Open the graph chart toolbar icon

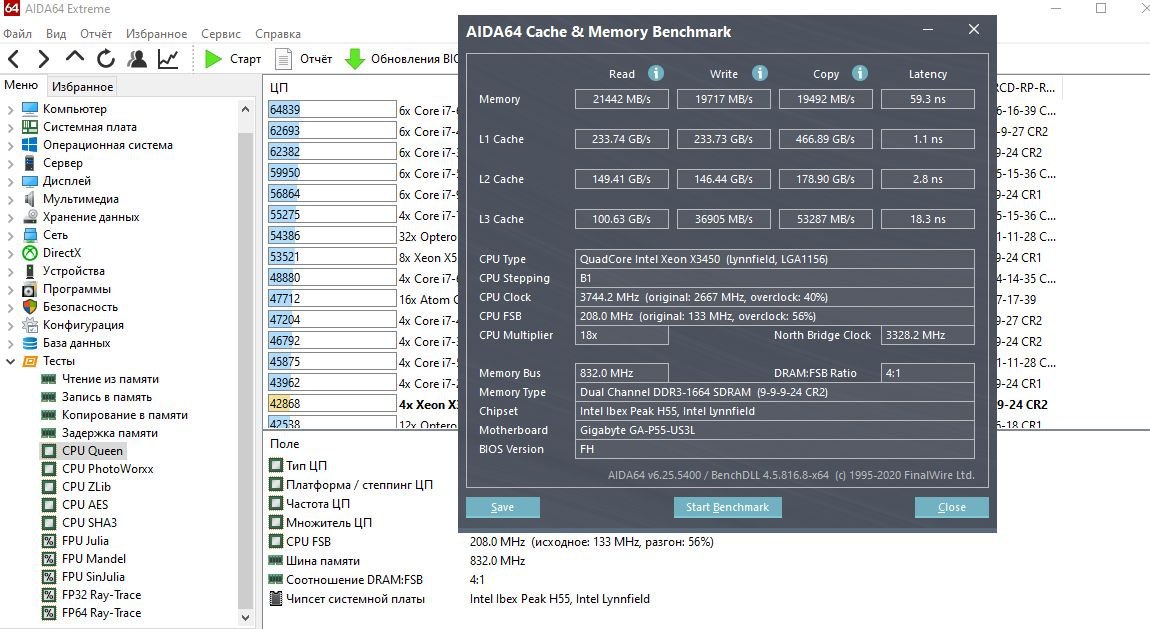coord(168,59)
